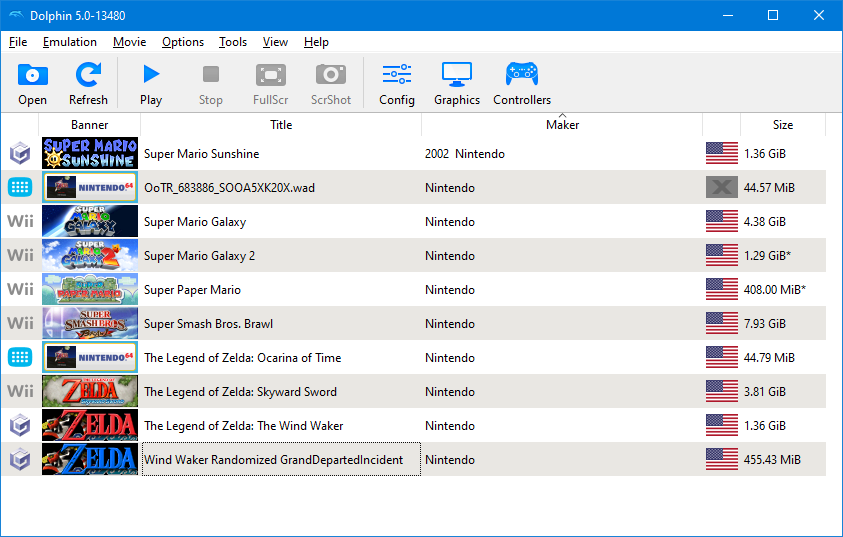Sort games by Maker column header
Screen dimensions: 843x537
tap(562, 125)
